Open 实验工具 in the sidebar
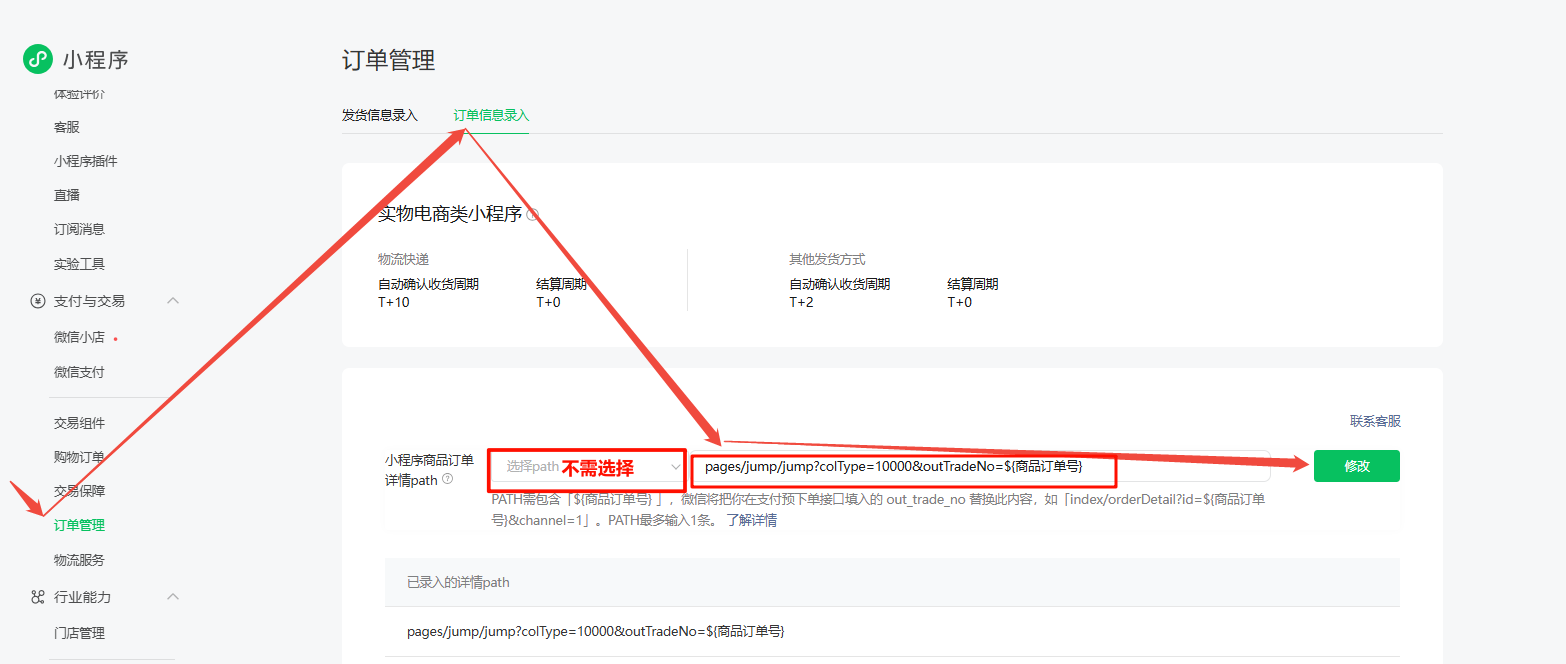 click(x=79, y=264)
